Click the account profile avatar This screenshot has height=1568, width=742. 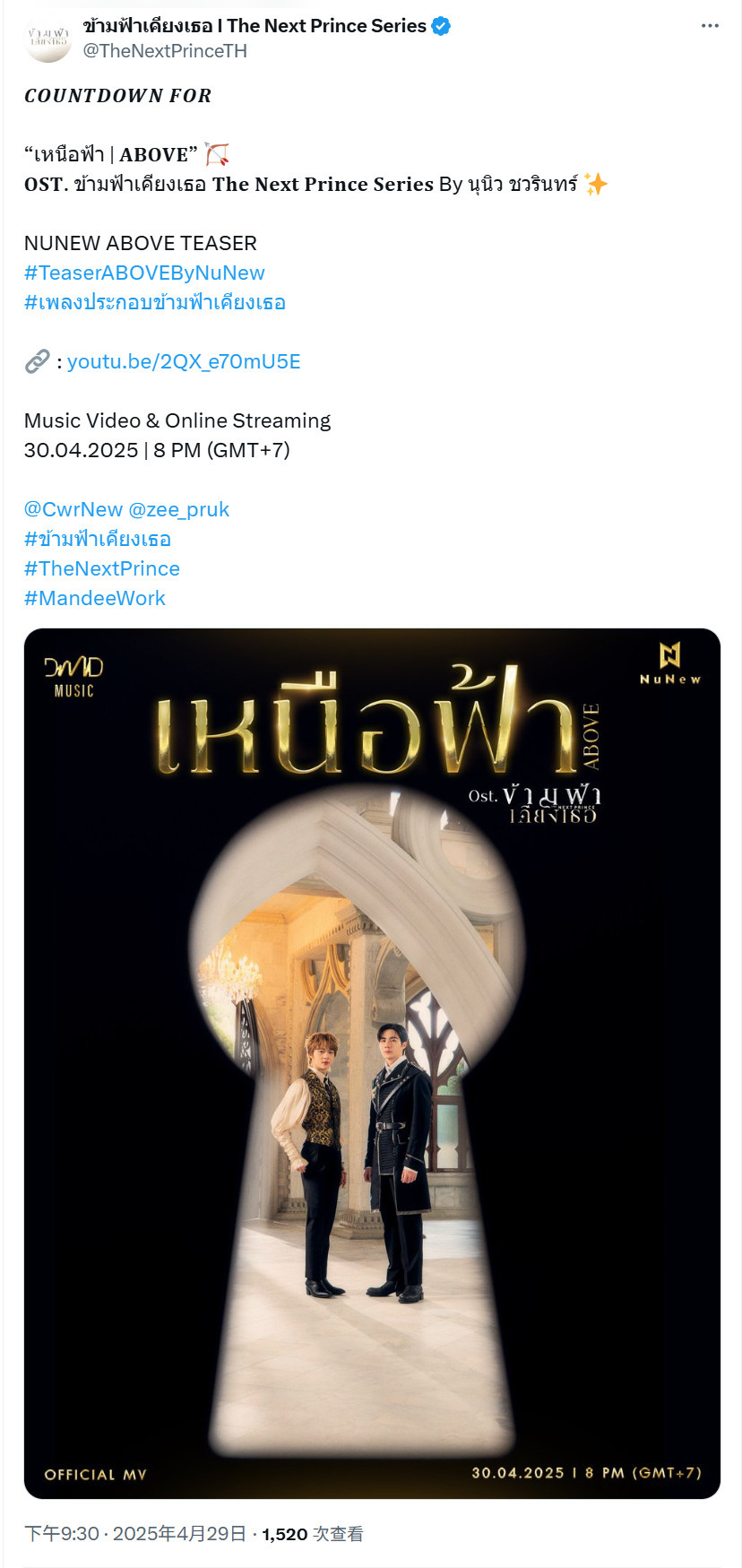(48, 39)
